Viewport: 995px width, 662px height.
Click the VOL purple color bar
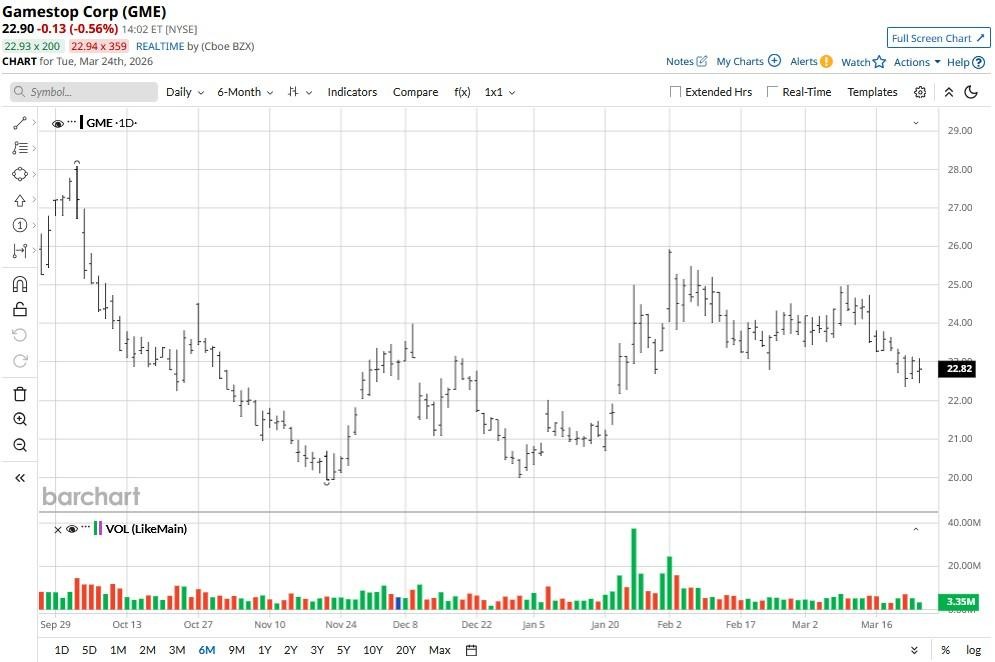(x=100, y=528)
